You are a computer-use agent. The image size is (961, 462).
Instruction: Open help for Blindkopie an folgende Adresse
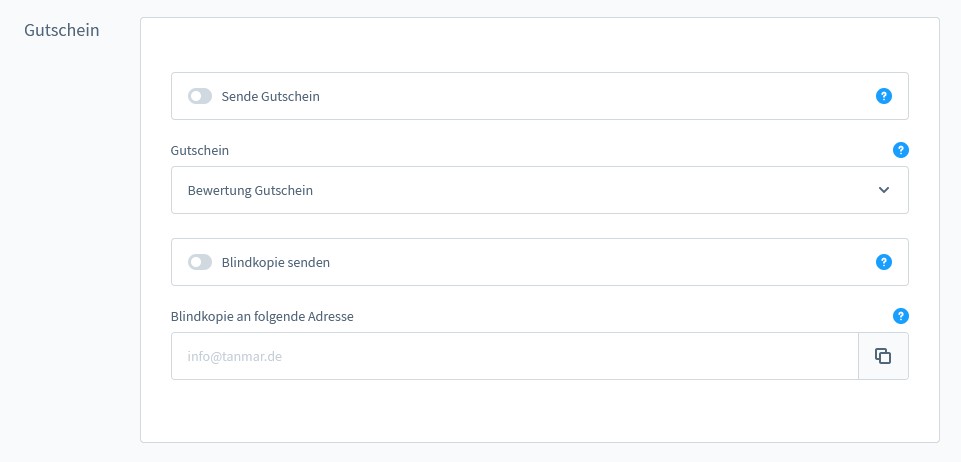(x=900, y=316)
